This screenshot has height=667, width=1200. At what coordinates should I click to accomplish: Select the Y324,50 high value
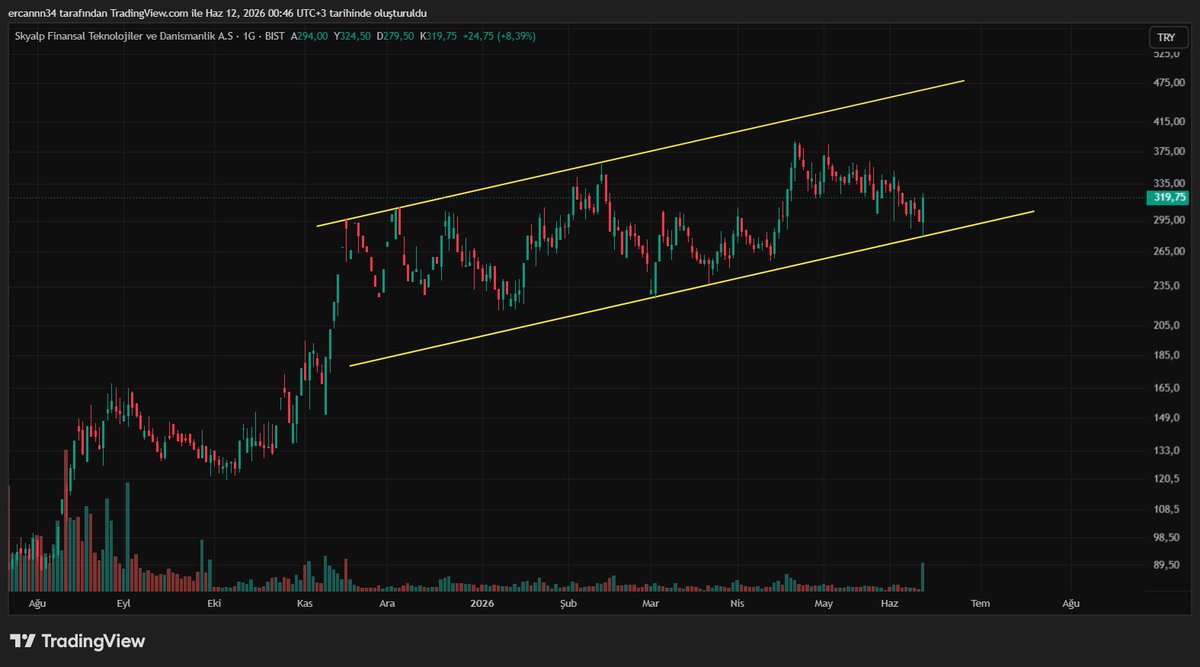pos(352,36)
